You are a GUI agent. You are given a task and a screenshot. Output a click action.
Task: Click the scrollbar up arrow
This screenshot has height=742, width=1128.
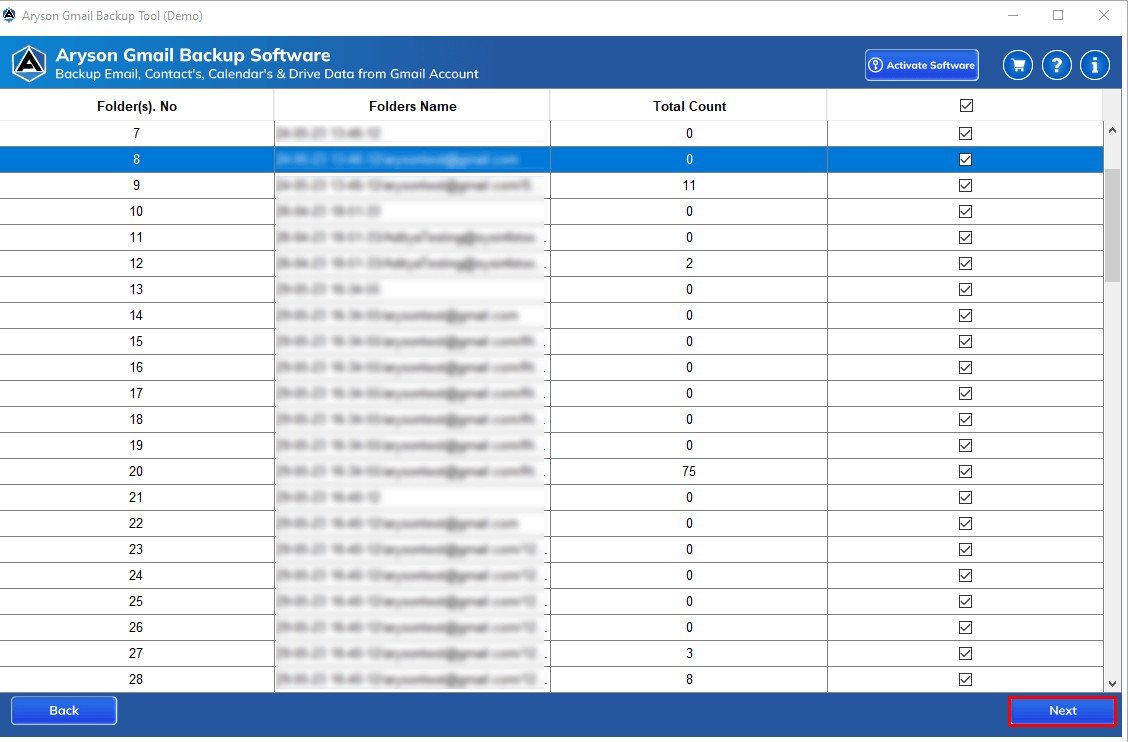pos(1112,130)
